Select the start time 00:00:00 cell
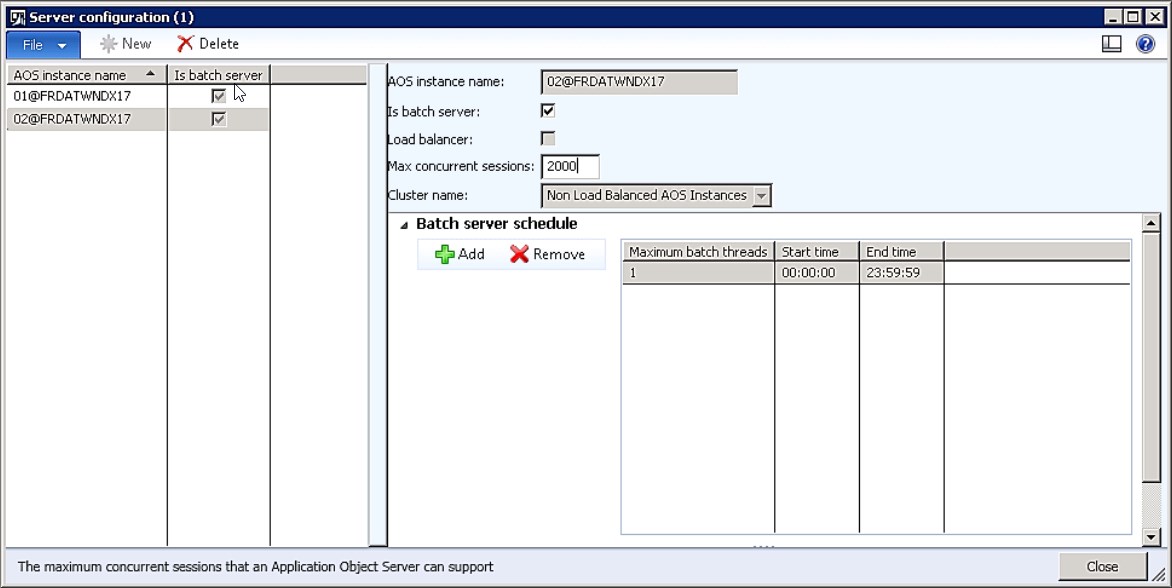 coord(817,273)
